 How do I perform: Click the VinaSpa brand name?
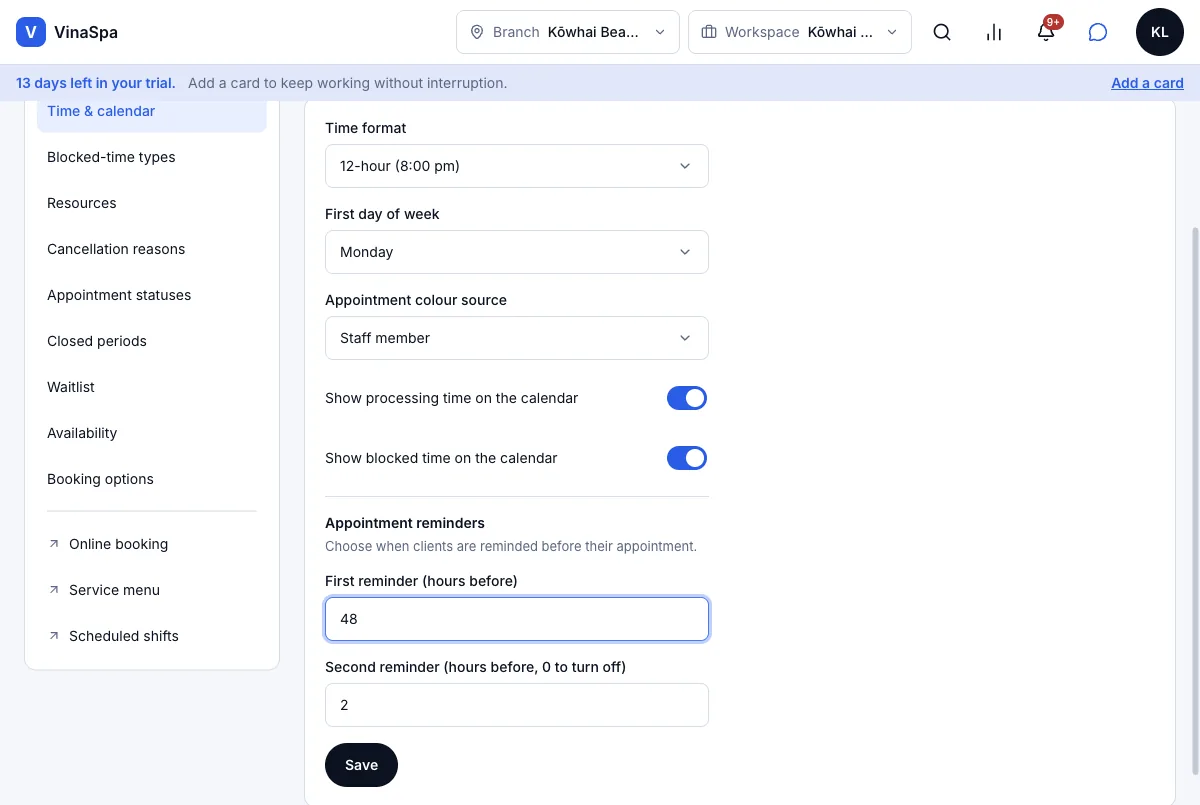86,32
